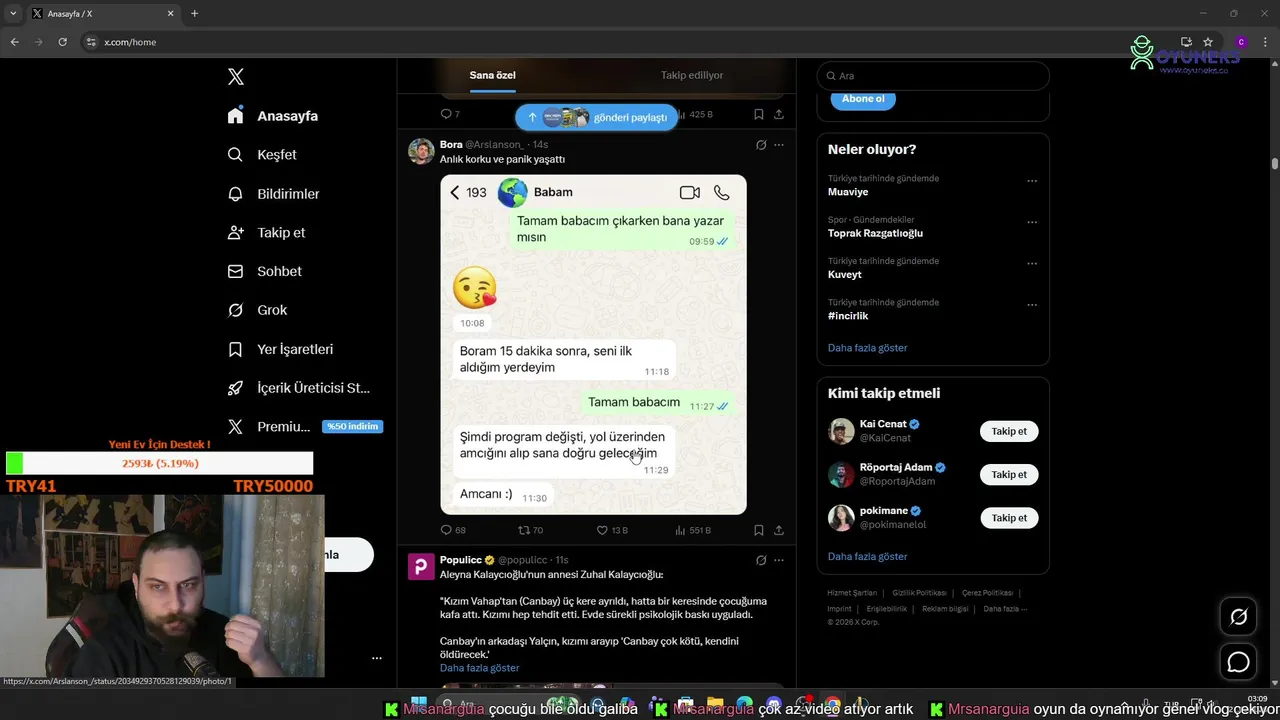This screenshot has height=720, width=1280.
Task: Follow pokimane
Action: point(1009,518)
